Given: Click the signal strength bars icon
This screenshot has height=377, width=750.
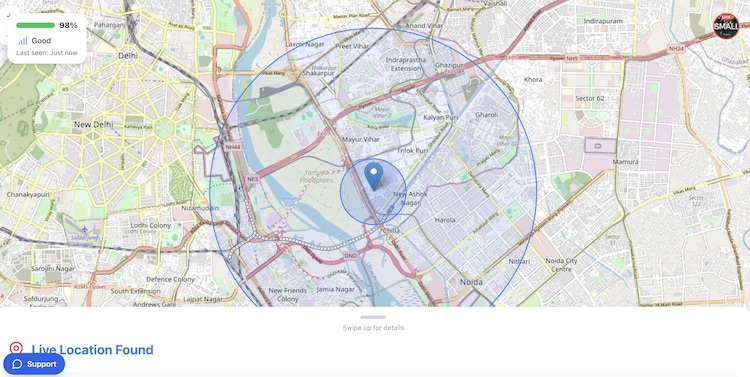Looking at the screenshot, I should pyautogui.click(x=22, y=41).
